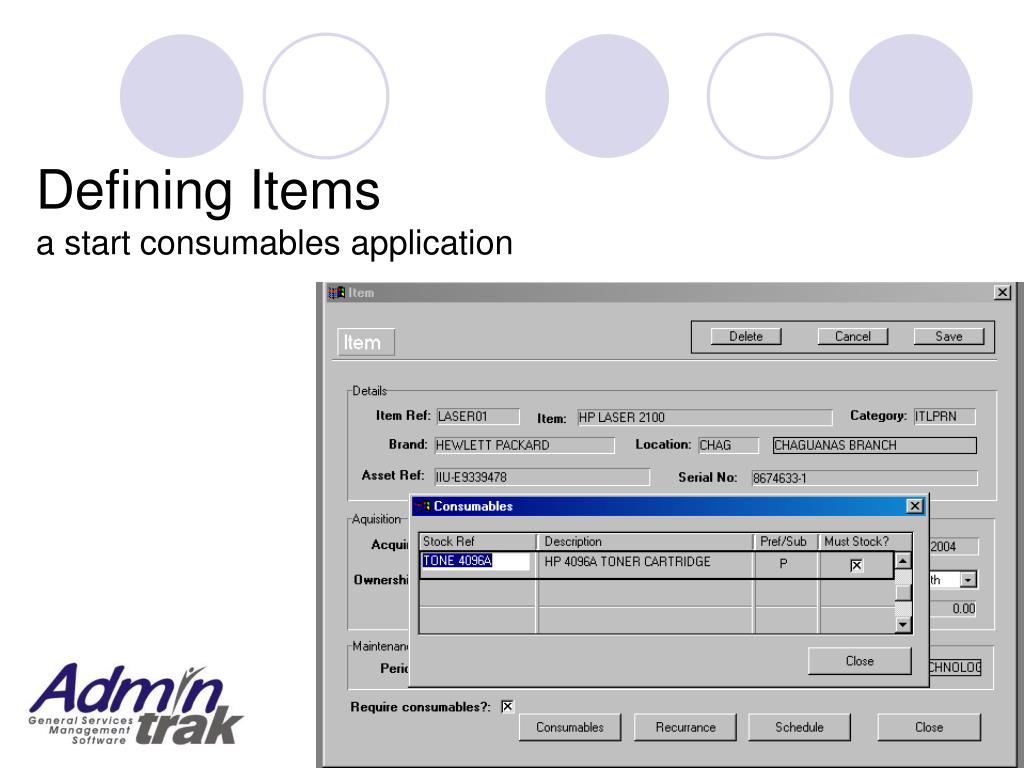
Task: Open the Consumables button at the bottom
Action: point(569,728)
